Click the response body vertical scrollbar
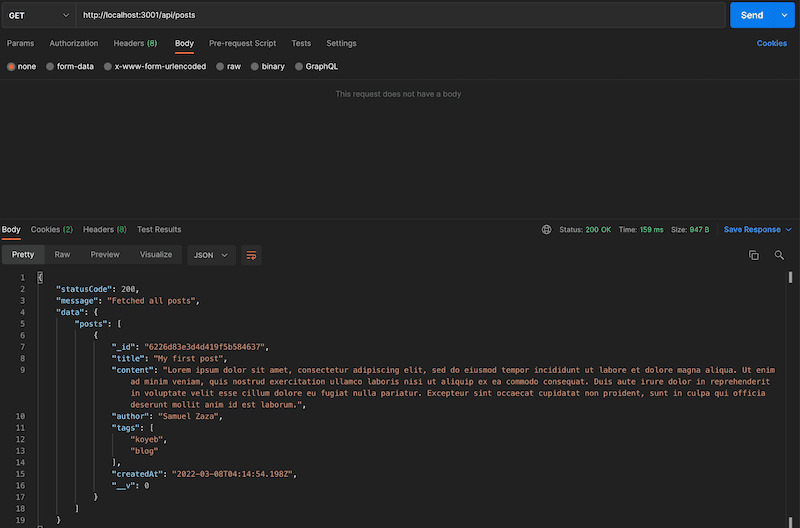The image size is (800, 528). [x=790, y=279]
